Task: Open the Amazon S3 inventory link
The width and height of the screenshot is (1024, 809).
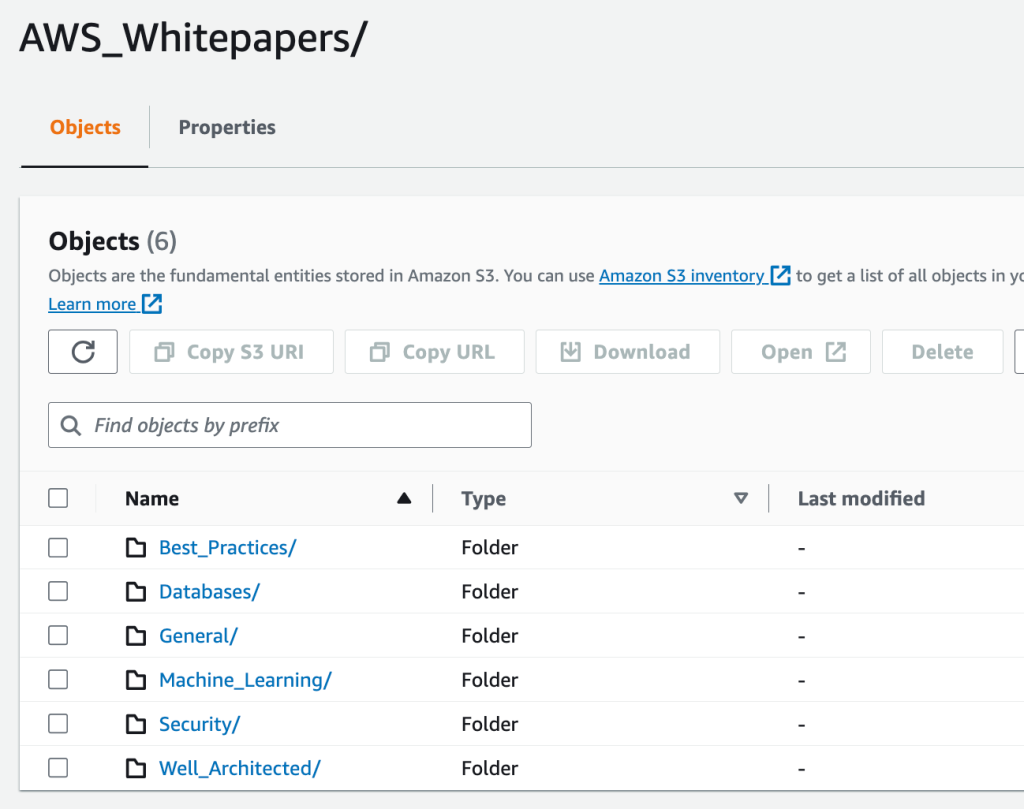Action: 685,276
